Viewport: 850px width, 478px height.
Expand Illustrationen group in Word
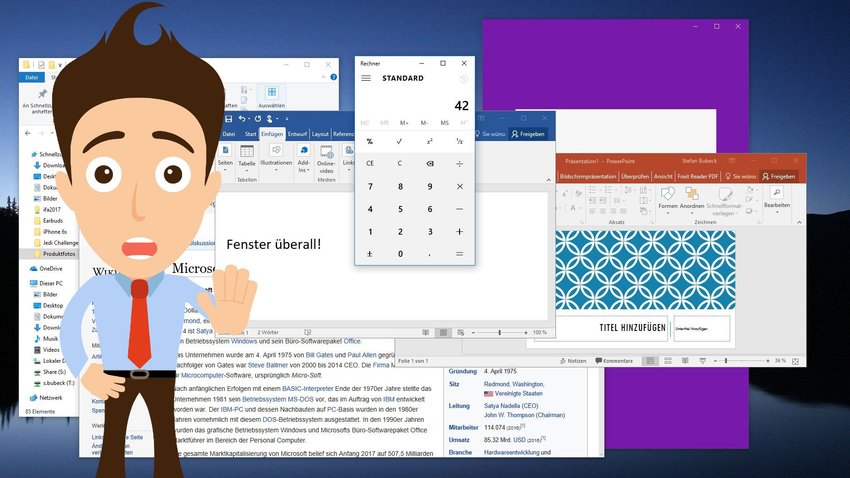(x=276, y=158)
